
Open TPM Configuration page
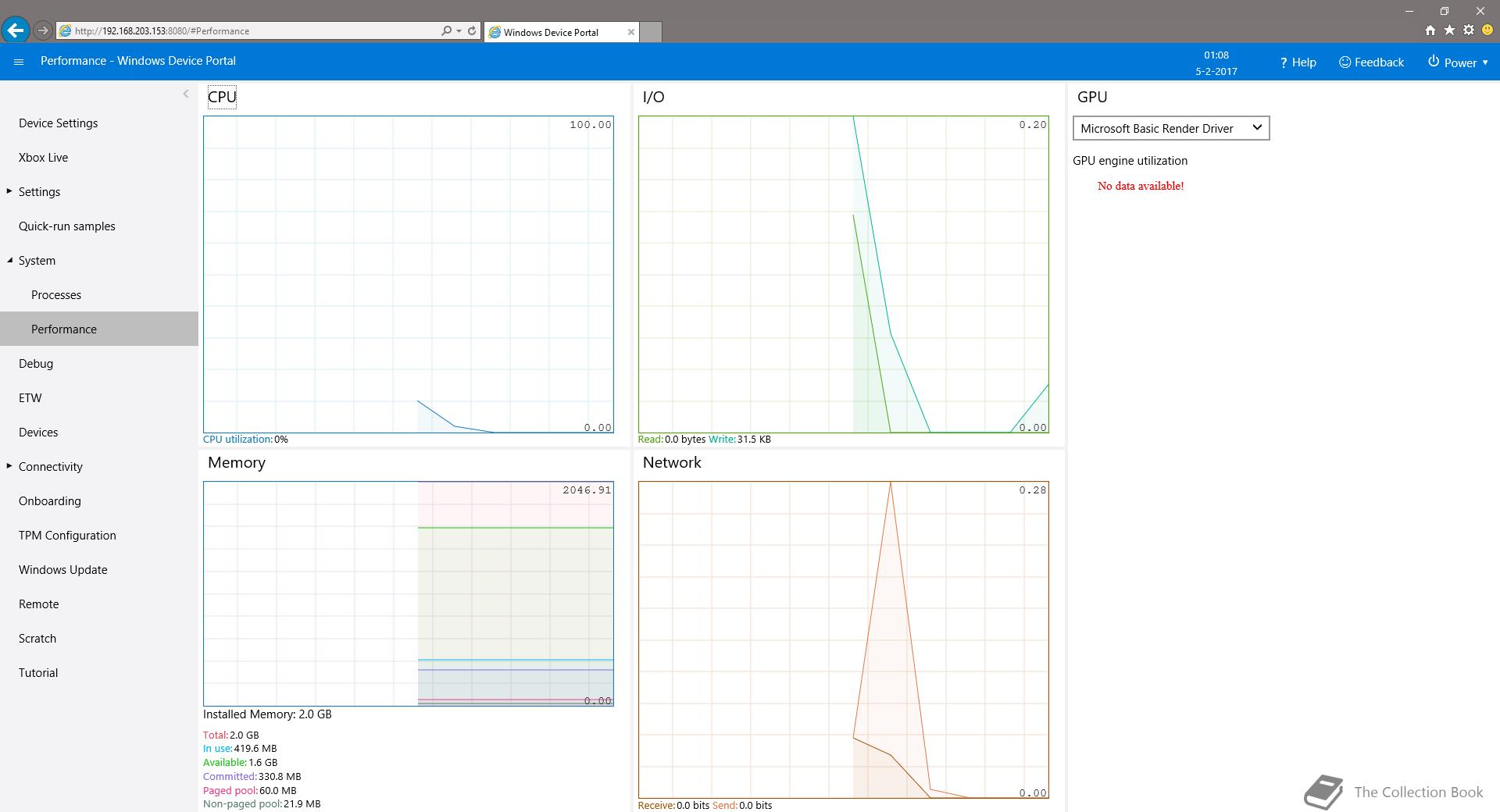pos(67,536)
